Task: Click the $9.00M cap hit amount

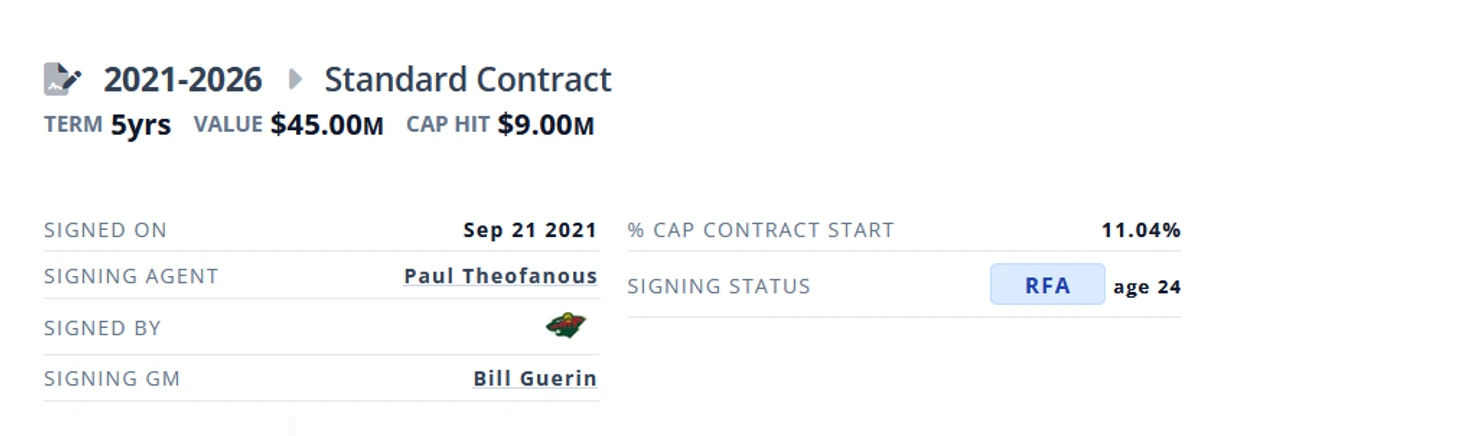Action: pos(546,125)
